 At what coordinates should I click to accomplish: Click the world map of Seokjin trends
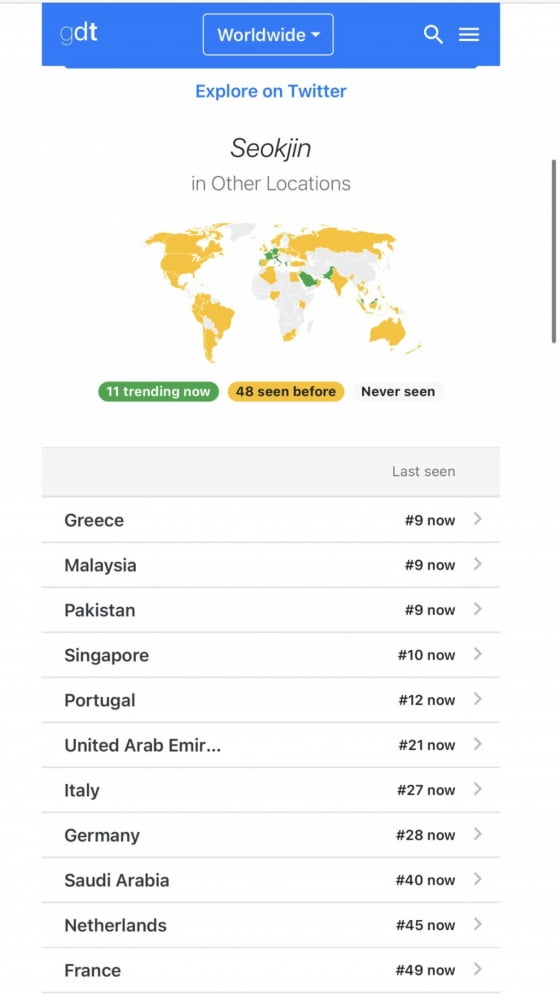(283, 292)
